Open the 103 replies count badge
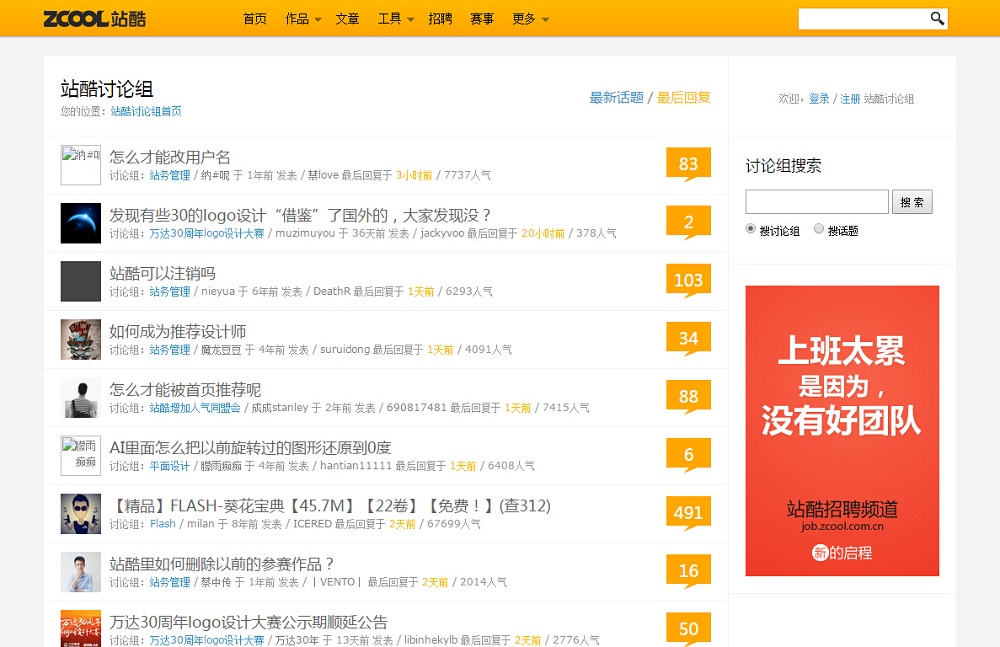Viewport: 1000px width, 647px height. pyautogui.click(x=688, y=280)
